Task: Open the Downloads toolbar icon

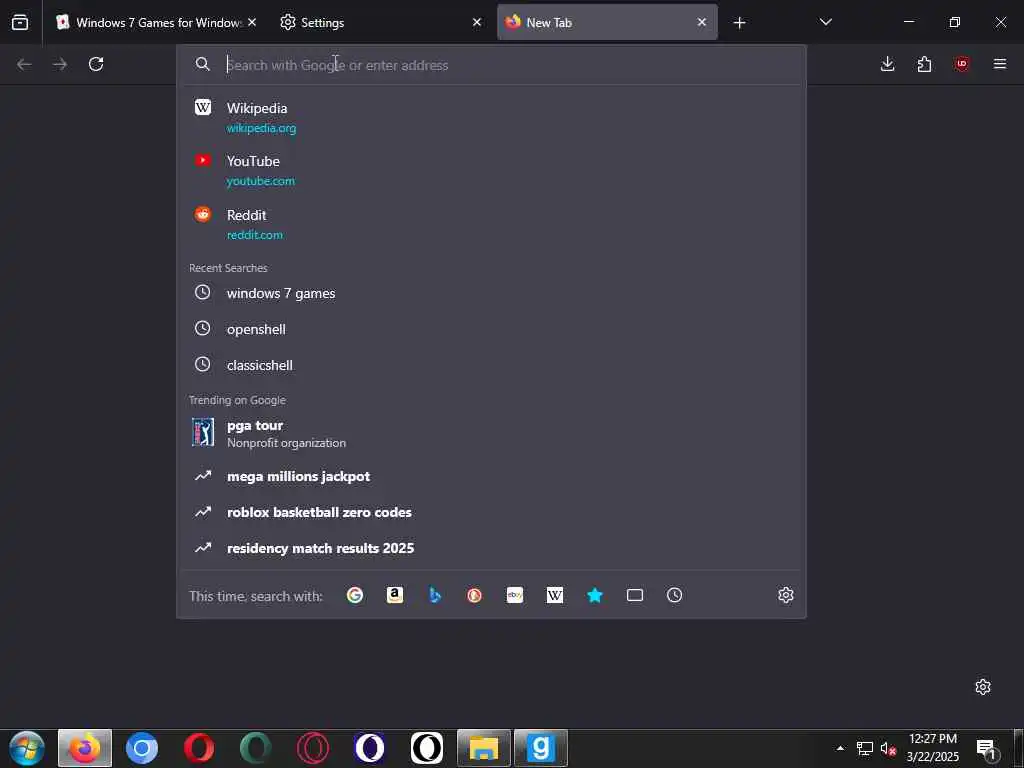Action: point(888,64)
